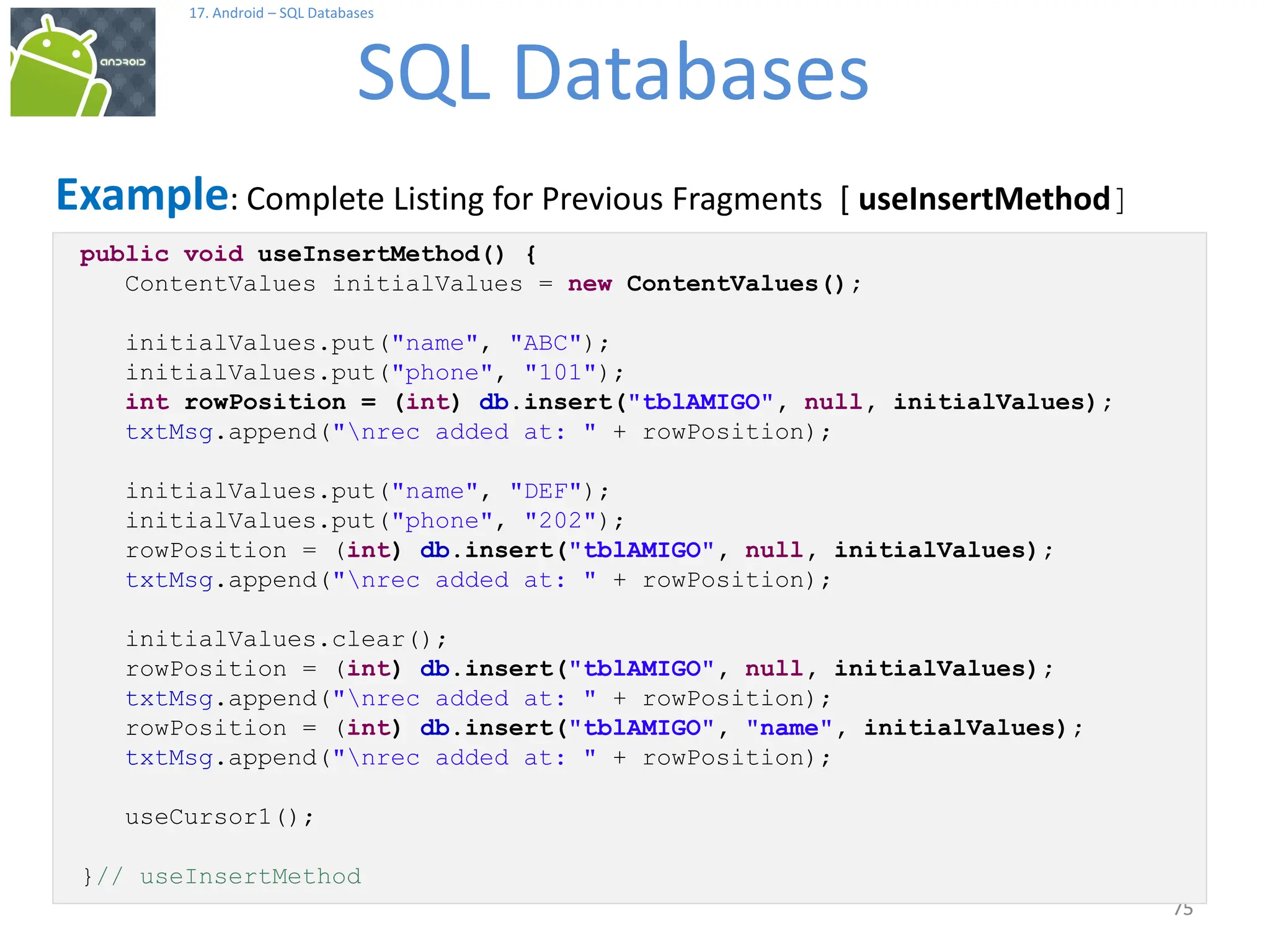Click the line putting name "DEF"
Viewport: 1270px width, 952px height.
[368, 491]
